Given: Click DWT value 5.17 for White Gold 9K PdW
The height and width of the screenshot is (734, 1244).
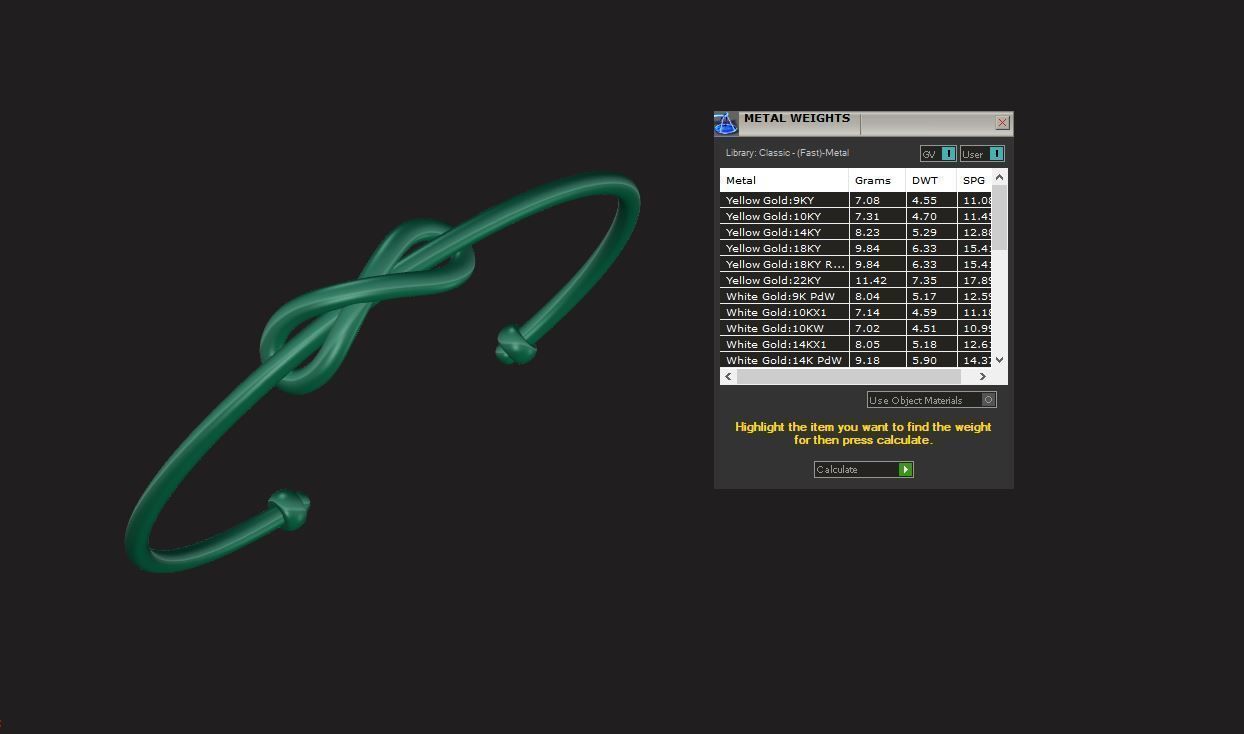Looking at the screenshot, I should (924, 296).
